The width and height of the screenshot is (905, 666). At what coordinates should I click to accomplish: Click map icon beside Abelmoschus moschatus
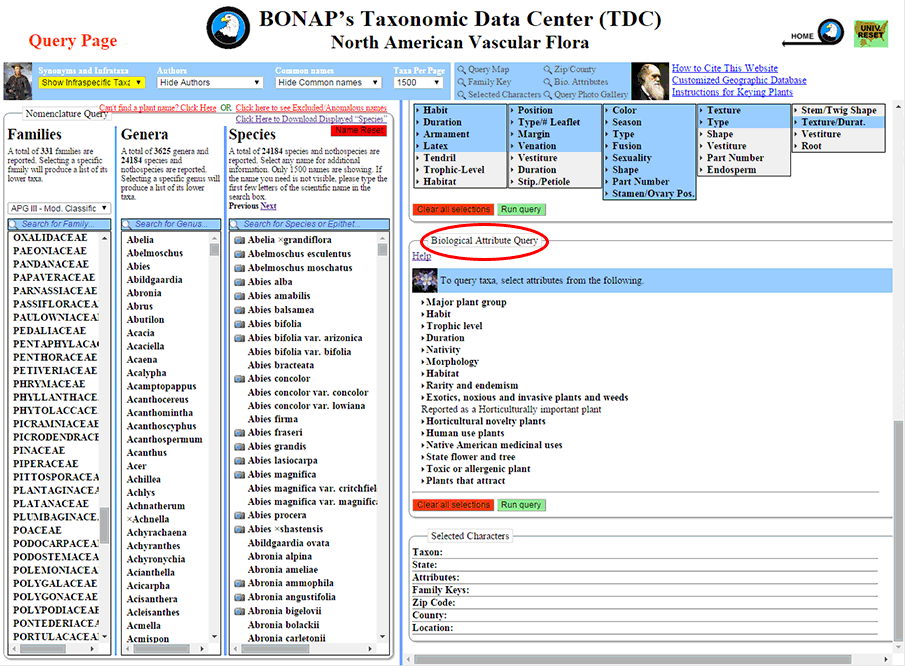click(240, 268)
